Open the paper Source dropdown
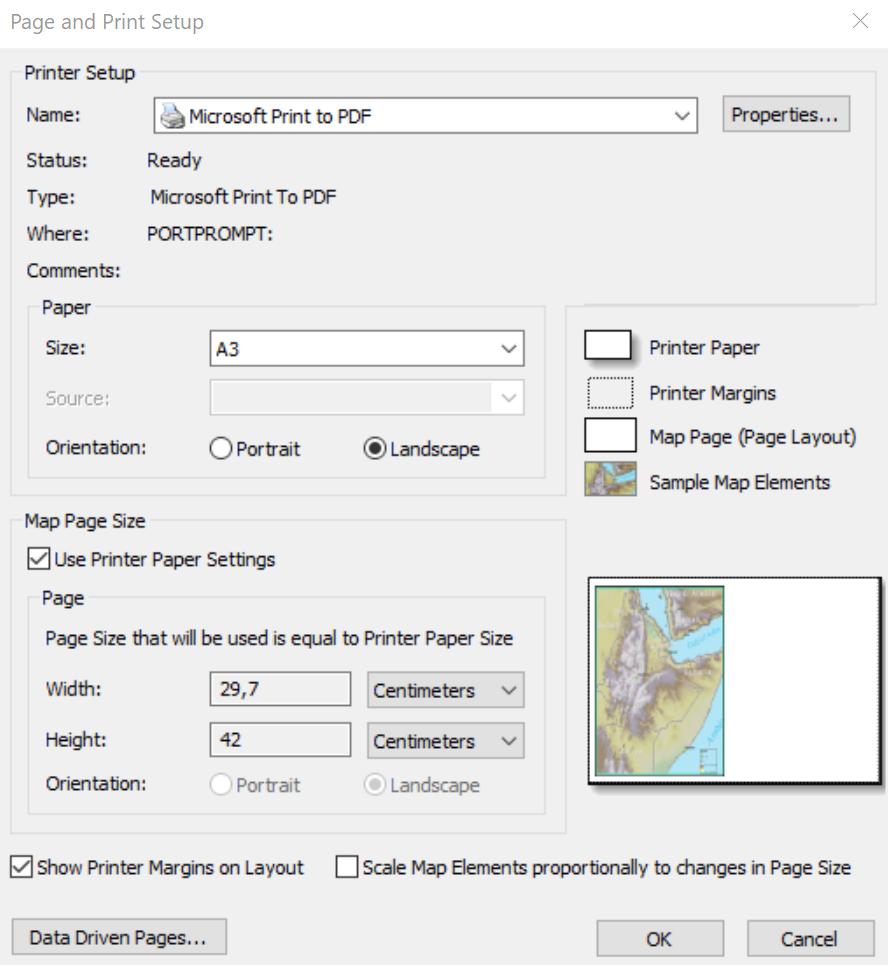 pos(508,398)
